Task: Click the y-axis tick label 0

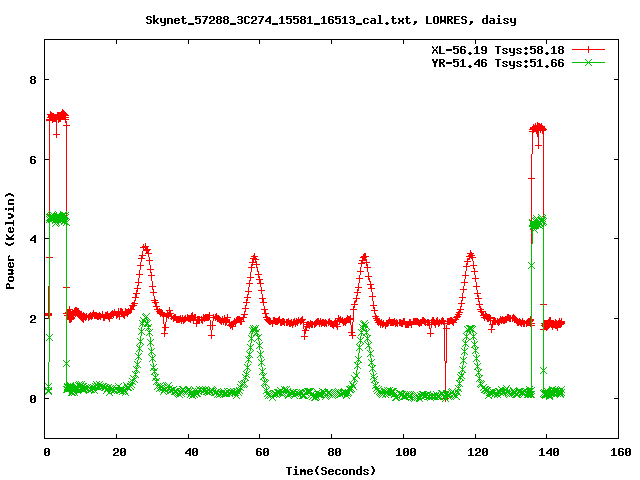Action: (x=33, y=399)
